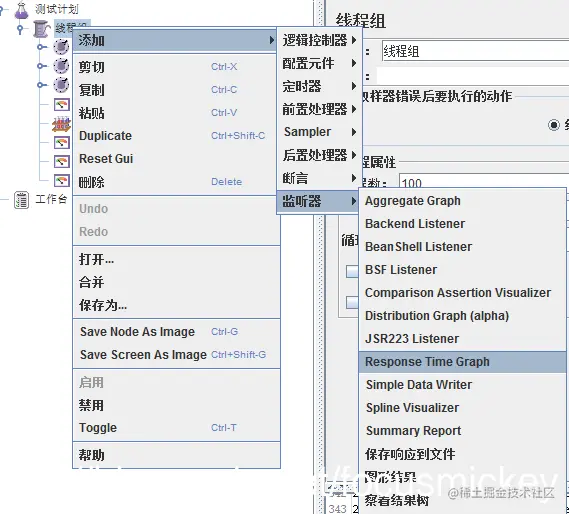Click the thread count field showing 100
This screenshot has height=514, width=569.
coord(484,181)
